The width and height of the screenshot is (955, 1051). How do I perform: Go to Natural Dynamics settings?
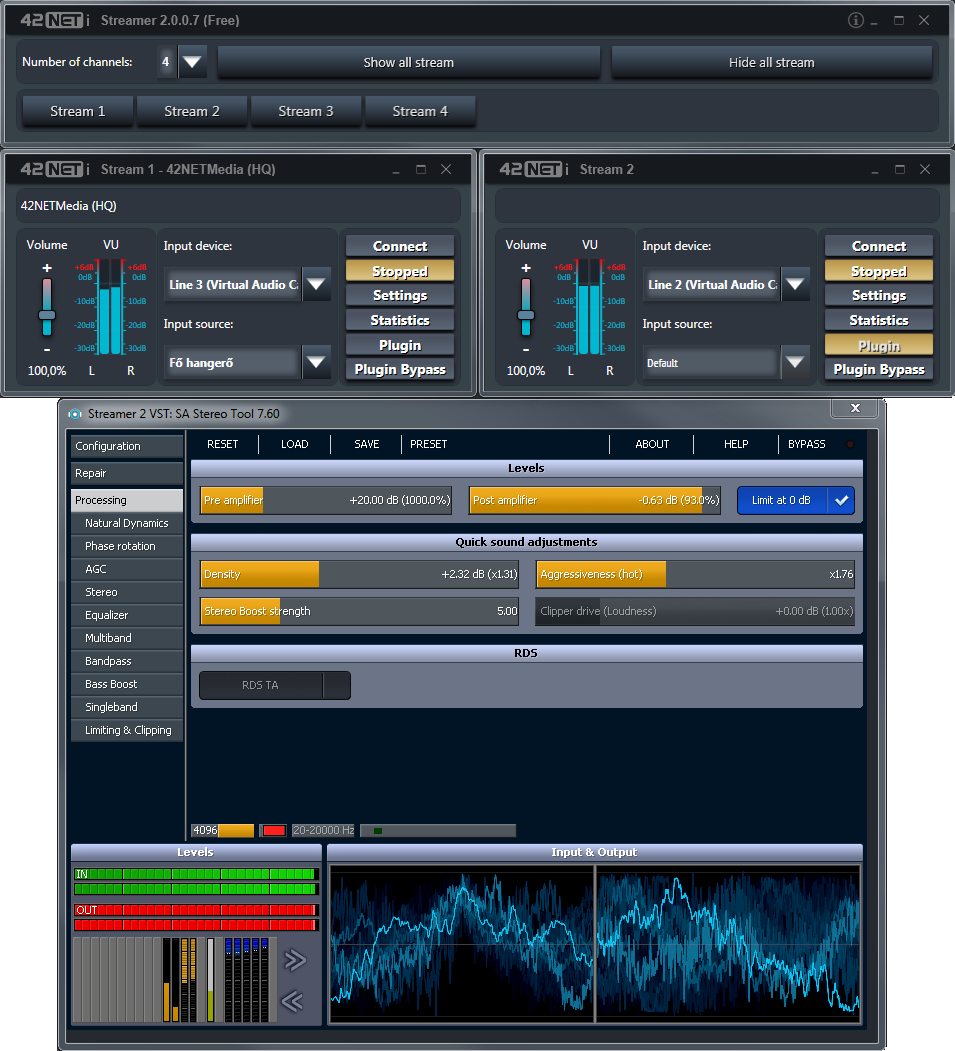click(x=127, y=523)
